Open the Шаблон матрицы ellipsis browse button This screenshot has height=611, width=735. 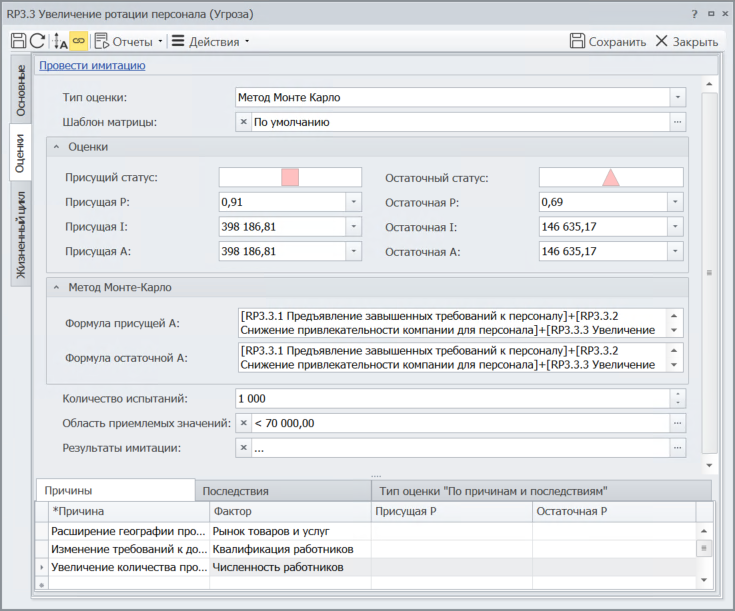(677, 122)
